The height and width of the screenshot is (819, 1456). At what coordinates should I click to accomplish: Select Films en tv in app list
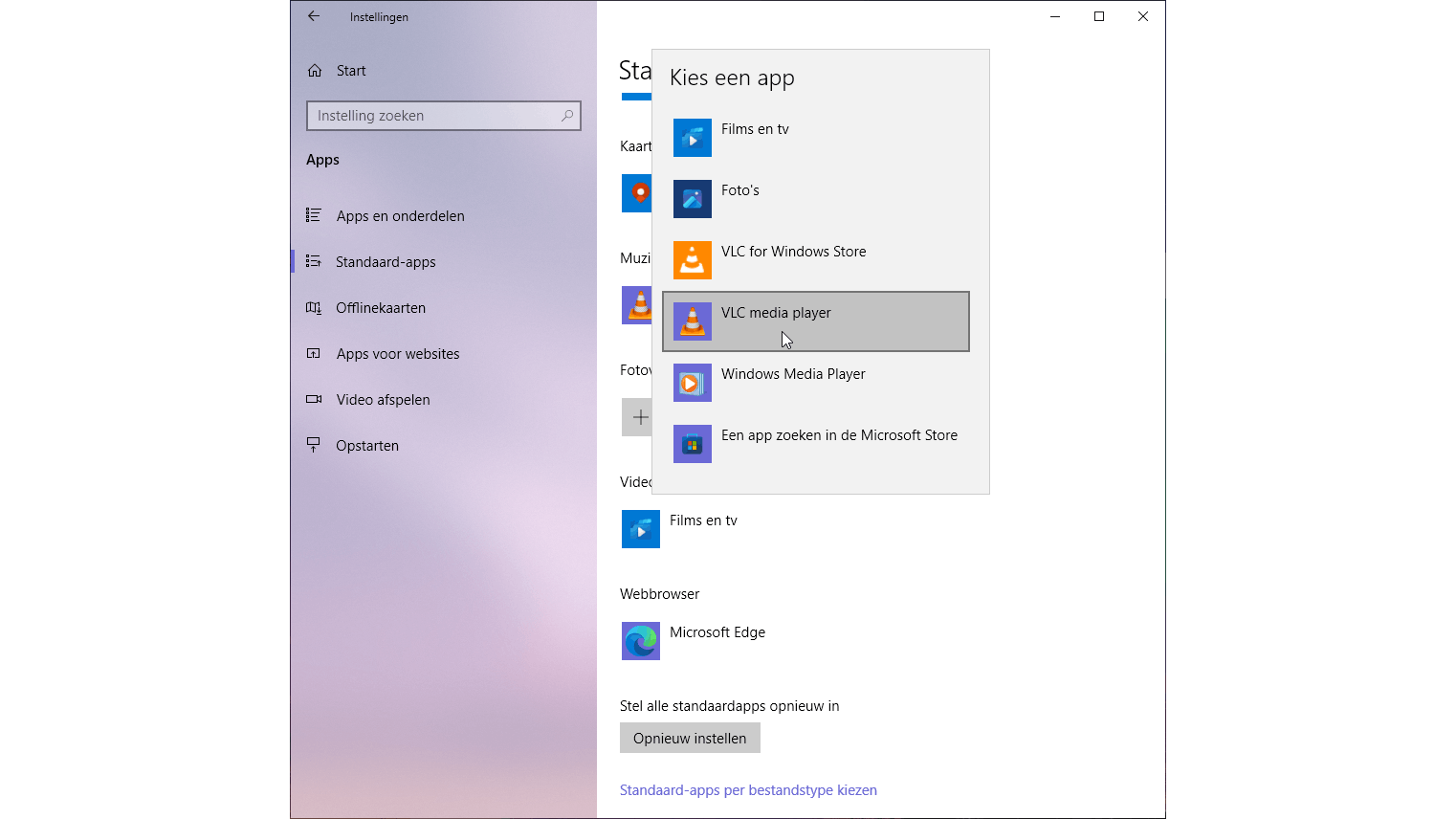(x=816, y=138)
